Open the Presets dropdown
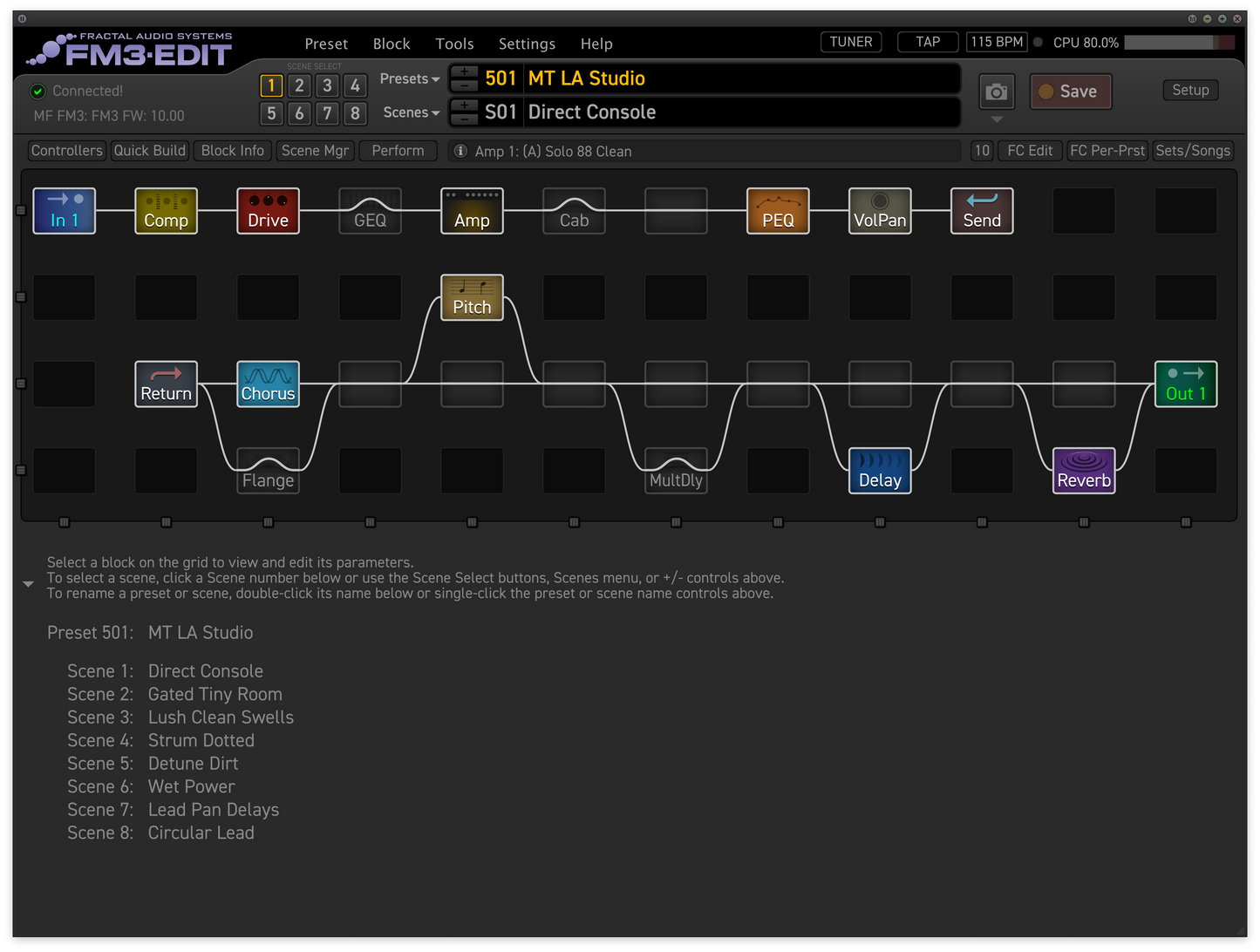Viewport: 1260px width, 952px height. tap(410, 78)
